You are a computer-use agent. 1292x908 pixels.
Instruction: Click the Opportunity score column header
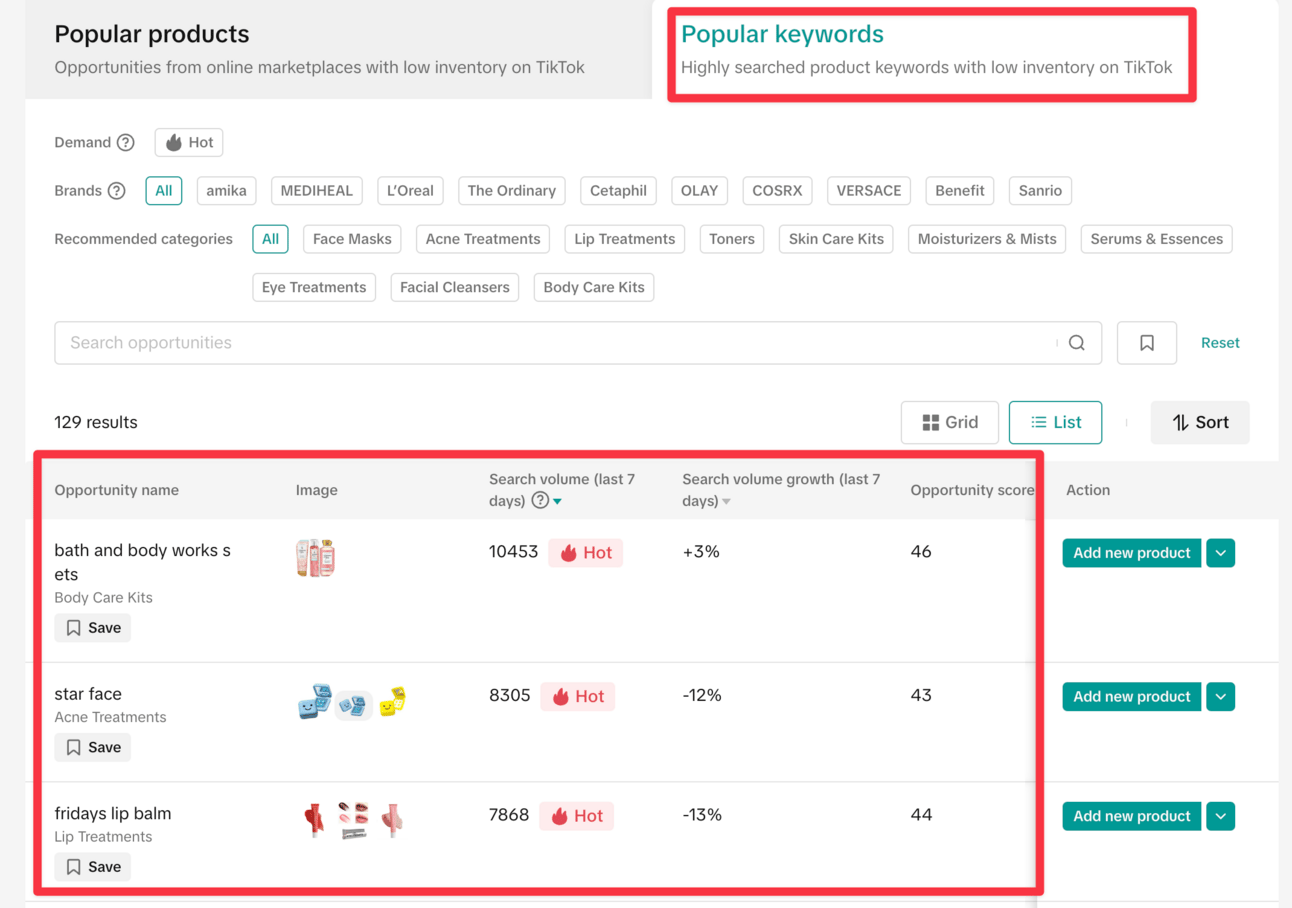(972, 490)
